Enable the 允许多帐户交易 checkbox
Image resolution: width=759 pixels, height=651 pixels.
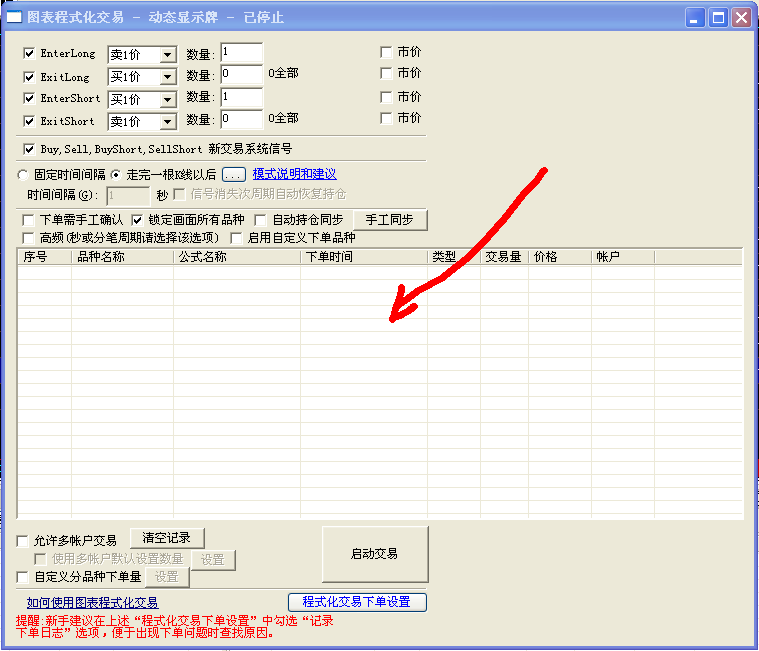tap(23, 541)
